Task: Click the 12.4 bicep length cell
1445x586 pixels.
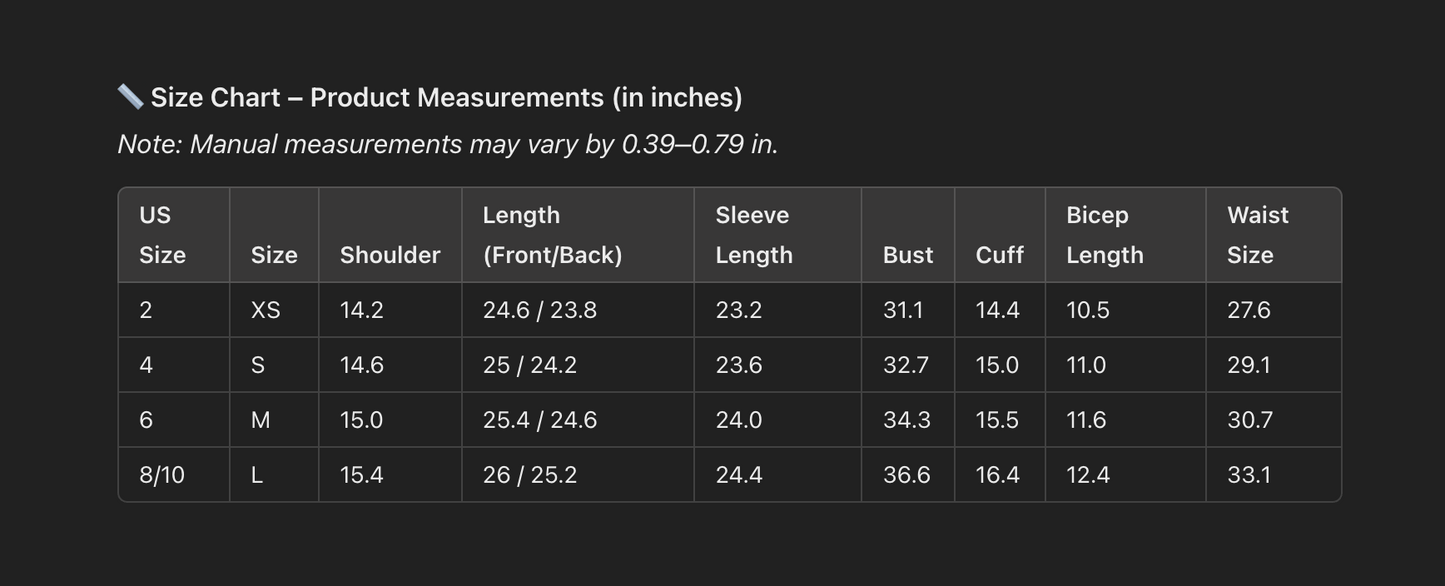Action: tap(1087, 475)
